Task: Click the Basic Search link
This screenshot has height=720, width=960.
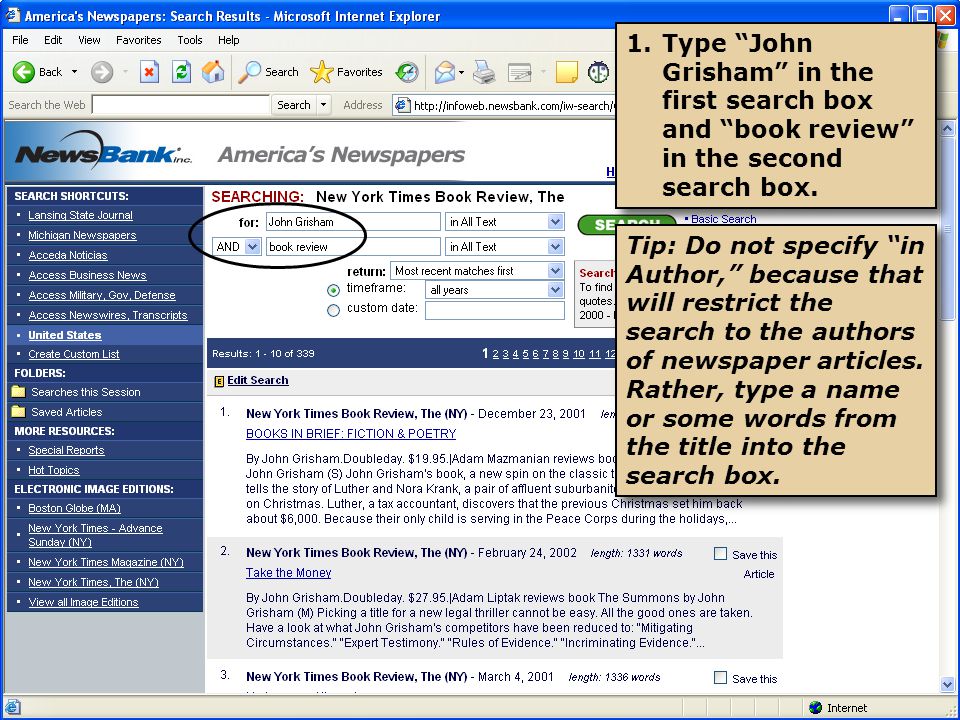Action: click(724, 219)
